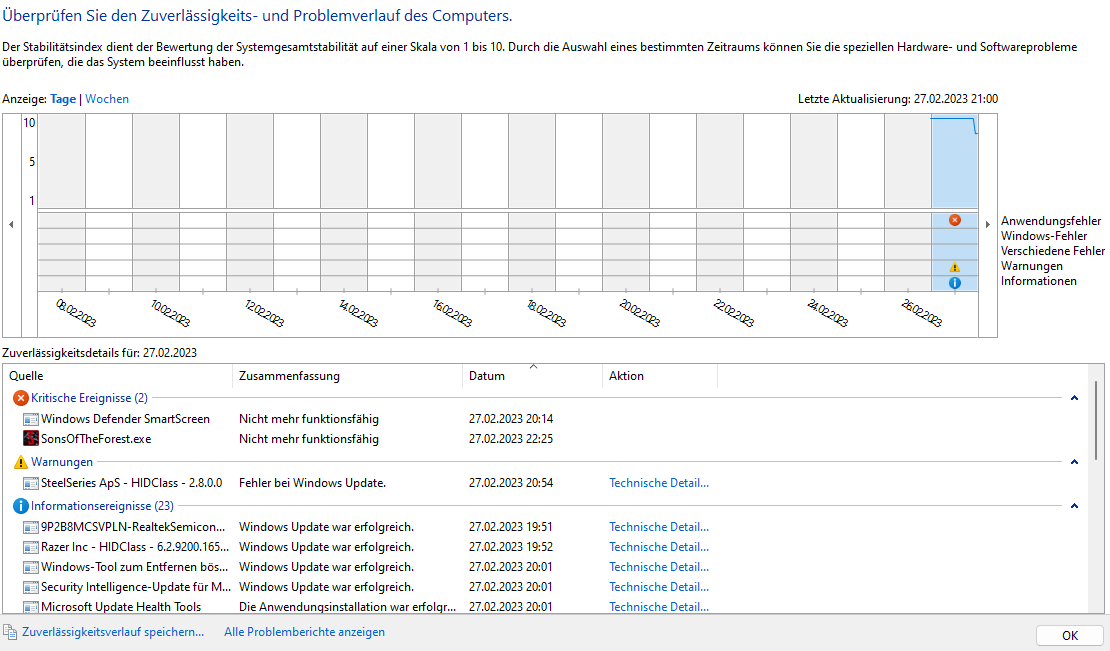Screen dimensions: 1110x651
Task: Click the yellow warning icon inside the timeline chart
Action: point(955,268)
